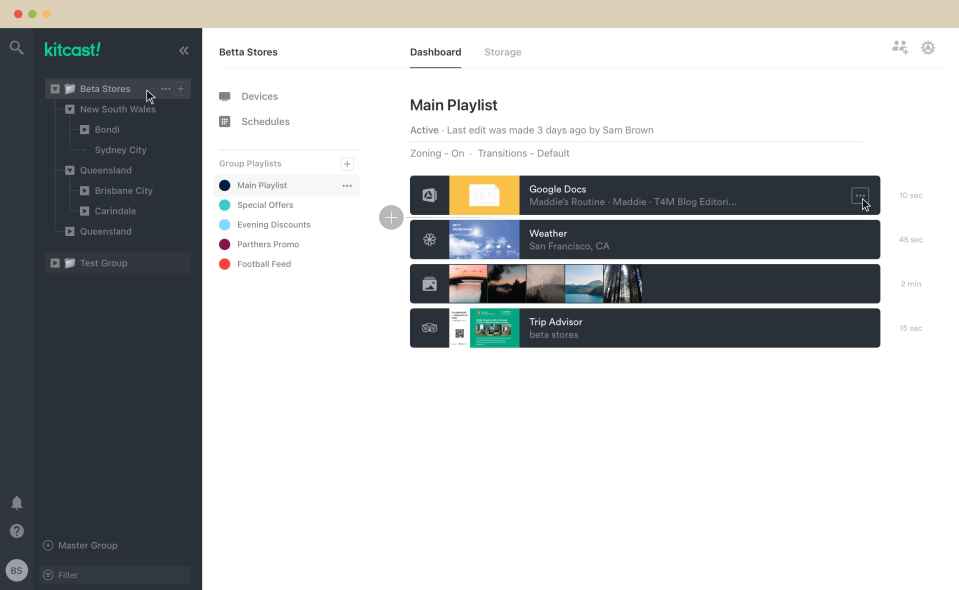Image resolution: width=959 pixels, height=590 pixels.
Task: Expand the Test Group tree
Action: coord(55,263)
